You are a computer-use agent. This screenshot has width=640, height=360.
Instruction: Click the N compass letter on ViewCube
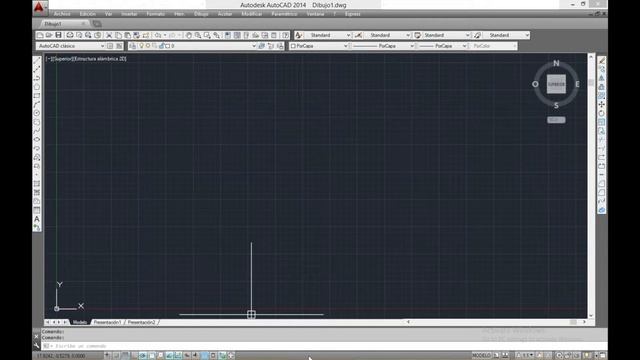pyautogui.click(x=556, y=63)
